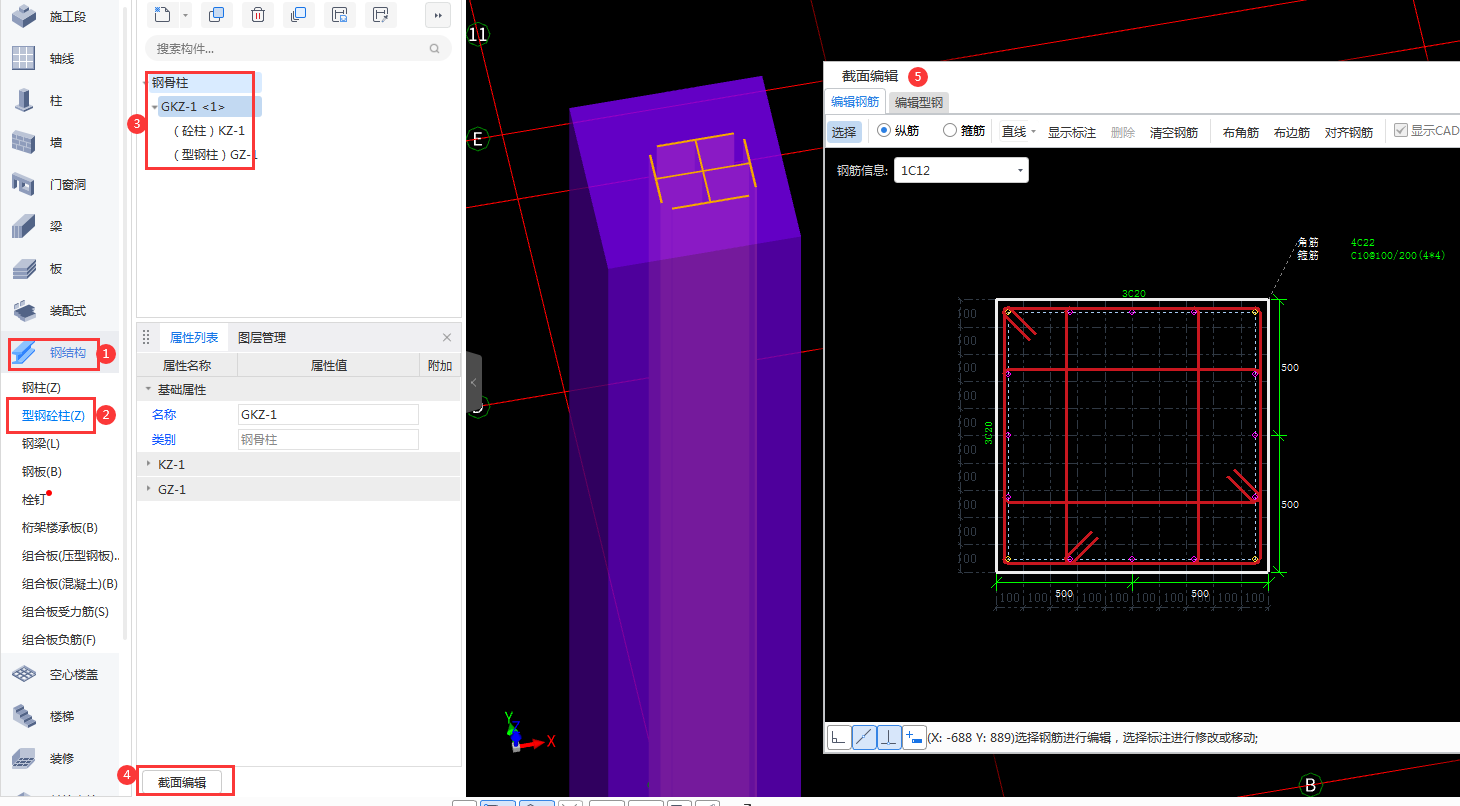
Task: Switch to the 图层管理 tab
Action: [x=262, y=338]
